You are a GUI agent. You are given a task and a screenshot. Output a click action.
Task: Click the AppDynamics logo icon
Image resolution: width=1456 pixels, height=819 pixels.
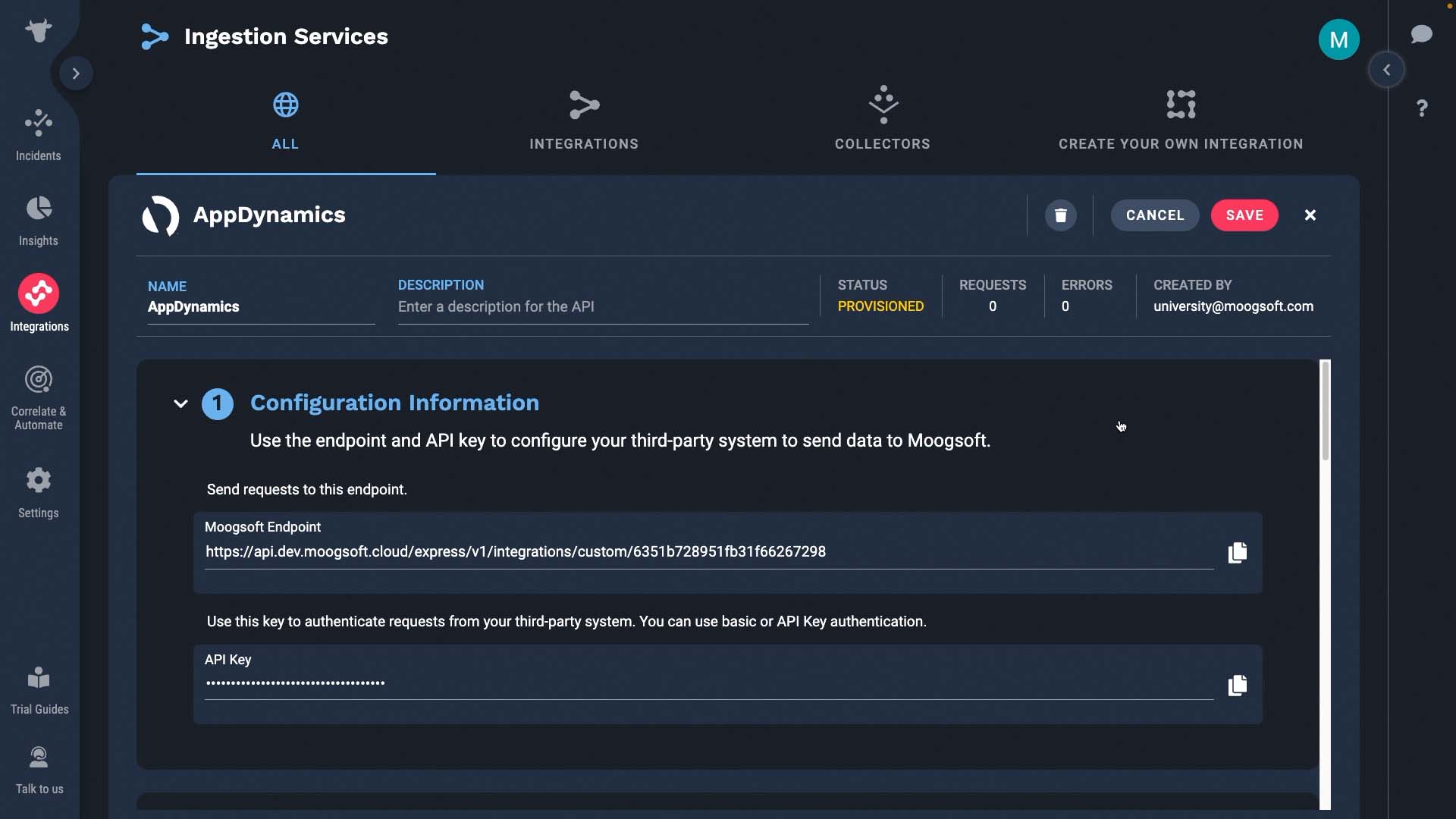(161, 215)
